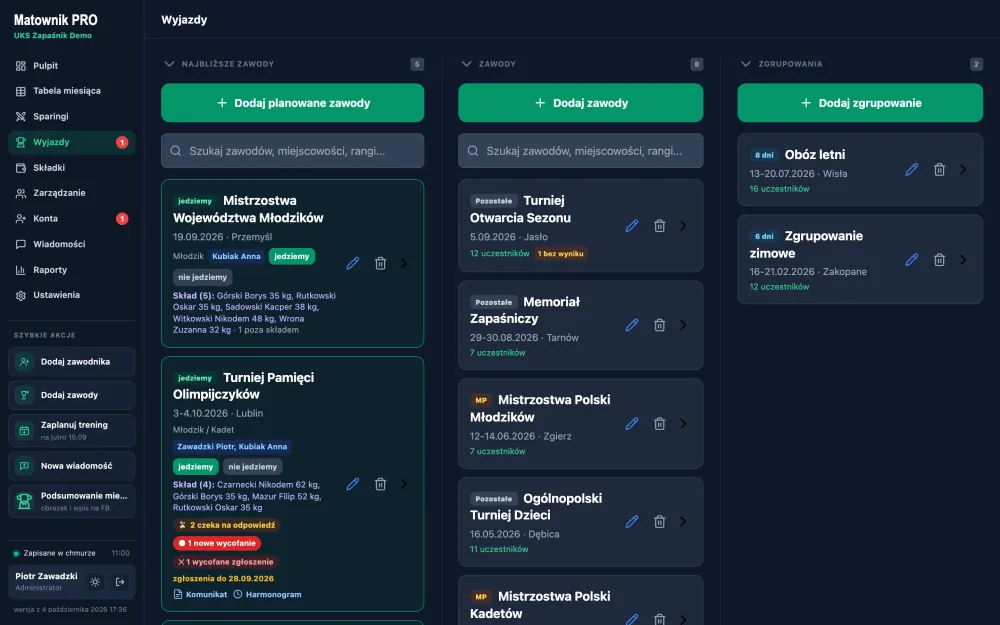Edit Mistrzostwa Polski Młodzików competition
Image resolution: width=1000 pixels, height=625 pixels.
click(632, 423)
